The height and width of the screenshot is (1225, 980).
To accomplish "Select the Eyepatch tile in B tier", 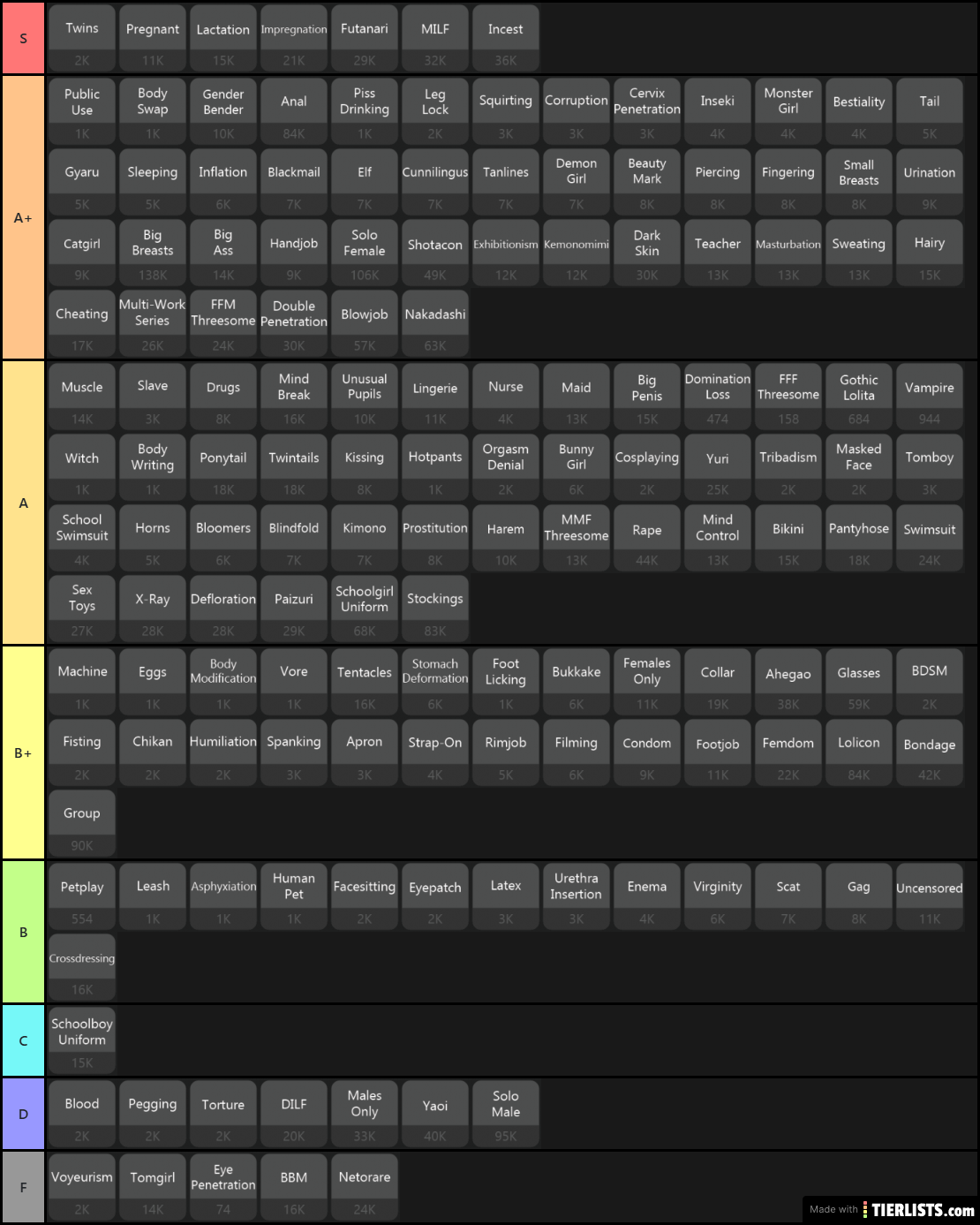I will (x=435, y=896).
